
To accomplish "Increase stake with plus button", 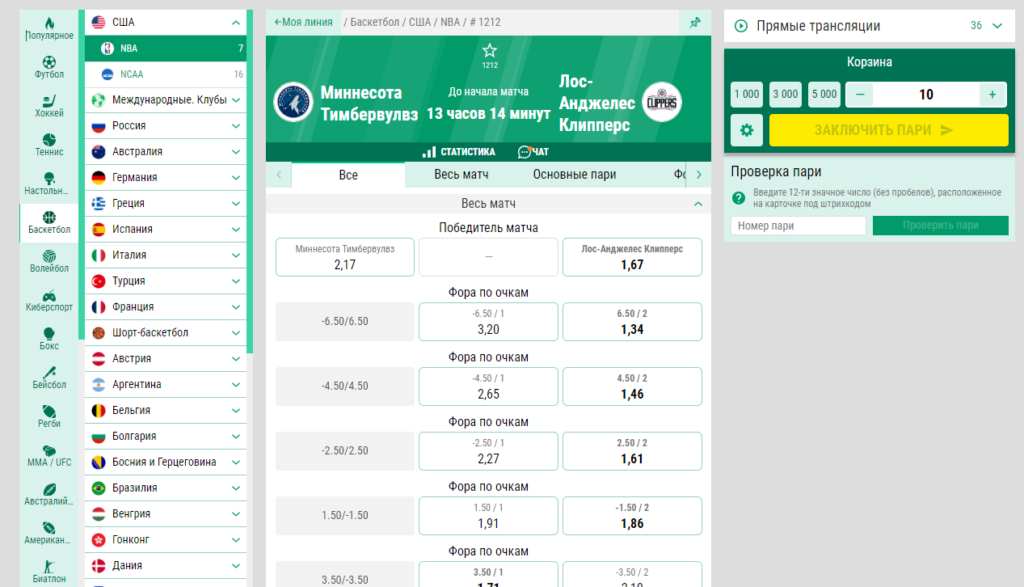I will point(993,95).
